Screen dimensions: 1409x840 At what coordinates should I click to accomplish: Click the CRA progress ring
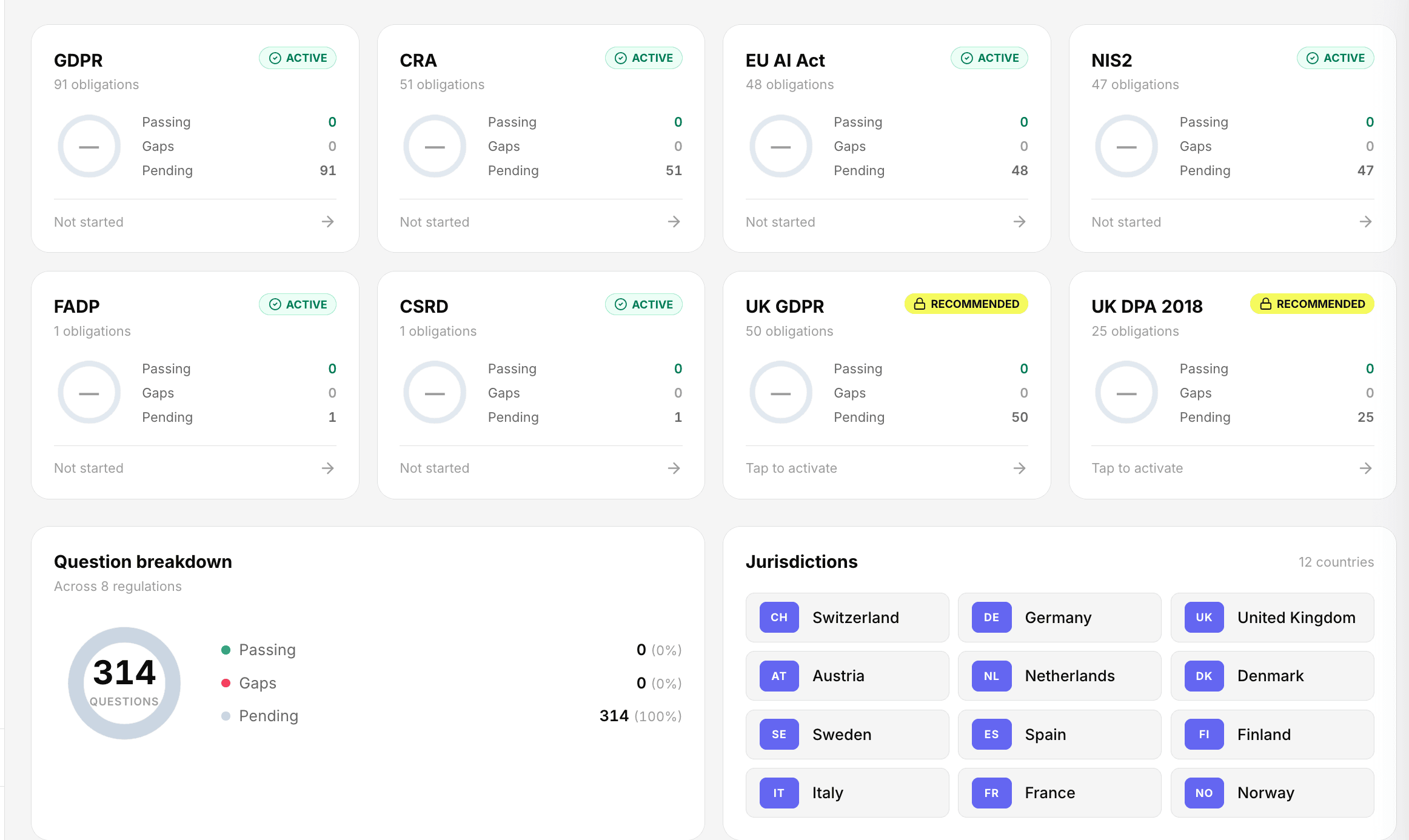click(x=435, y=146)
